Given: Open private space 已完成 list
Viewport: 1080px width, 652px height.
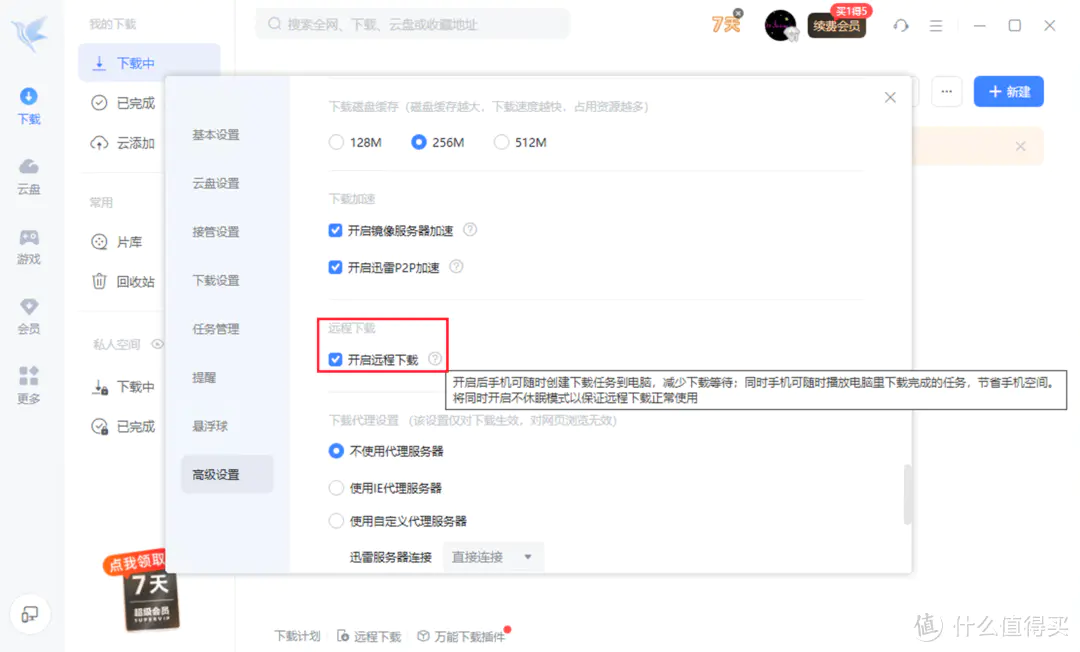Looking at the screenshot, I should tap(124, 427).
